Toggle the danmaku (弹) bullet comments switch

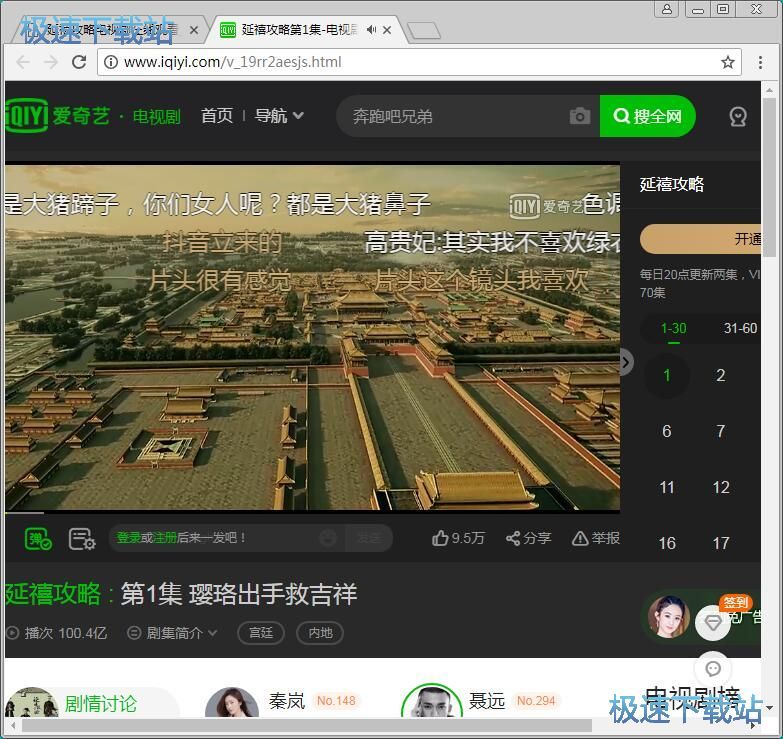(x=38, y=539)
